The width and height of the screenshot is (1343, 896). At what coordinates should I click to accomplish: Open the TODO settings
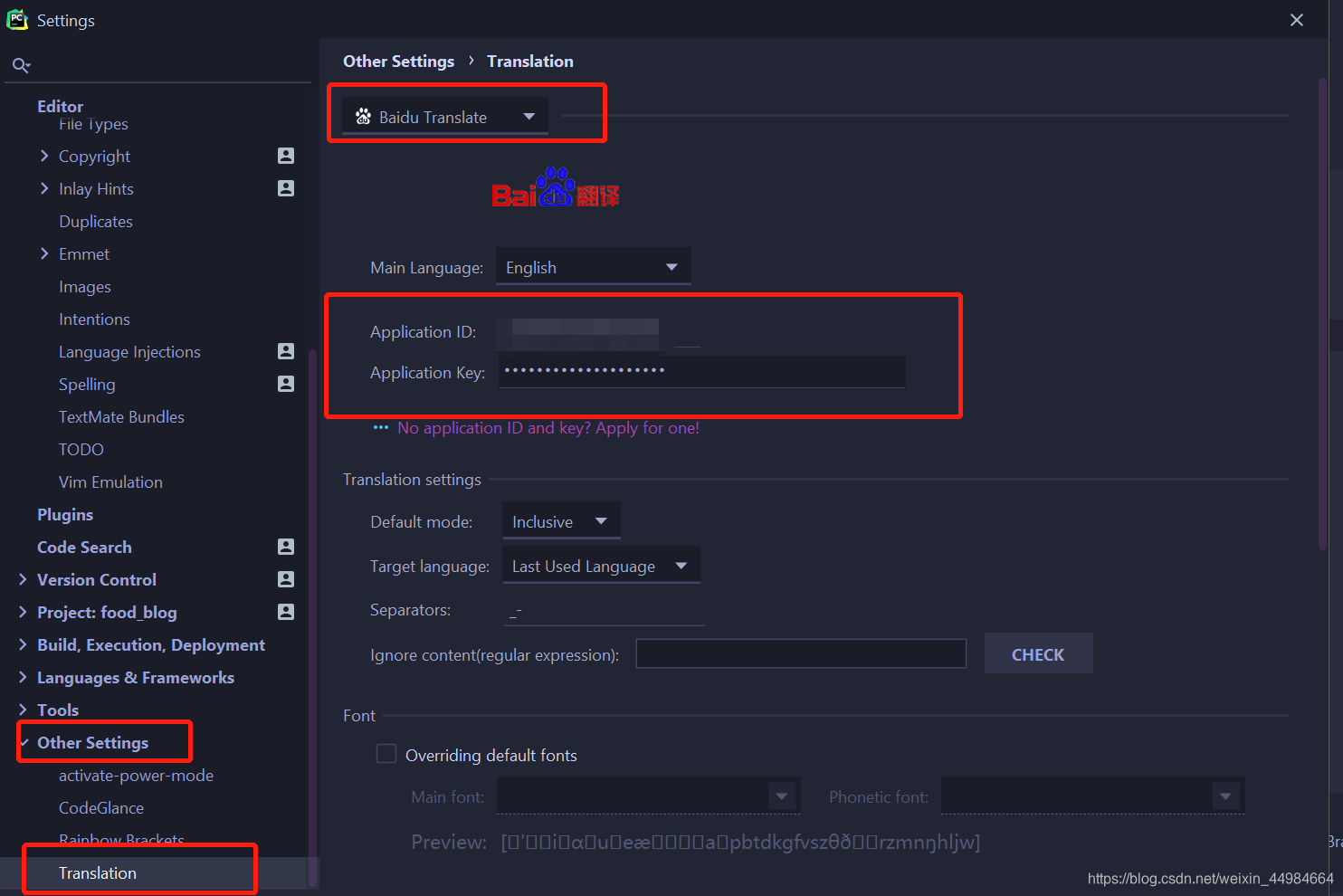(81, 449)
